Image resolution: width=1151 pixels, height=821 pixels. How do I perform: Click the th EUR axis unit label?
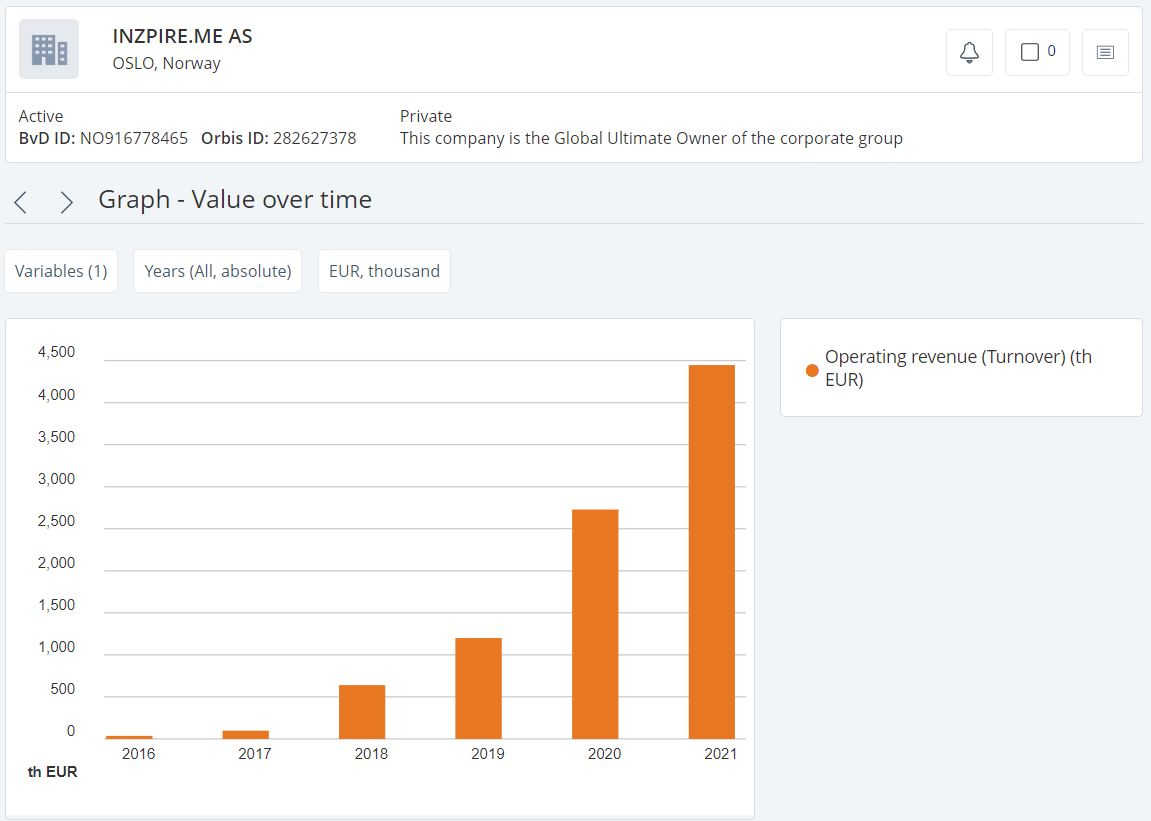click(52, 772)
